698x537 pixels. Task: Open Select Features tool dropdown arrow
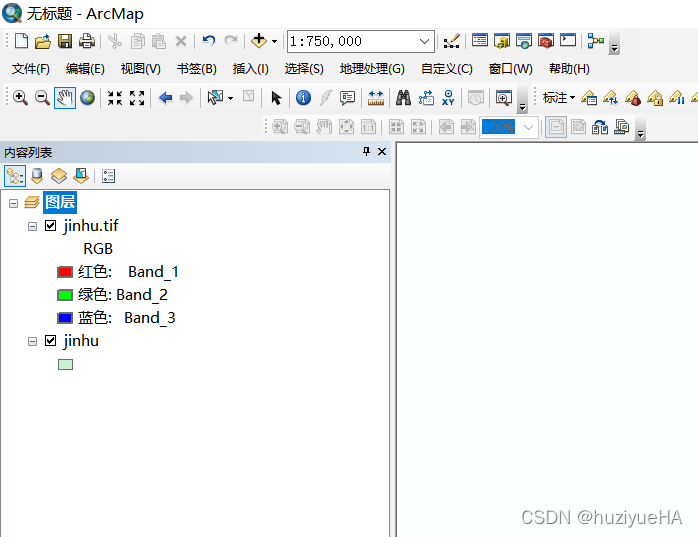pyautogui.click(x=230, y=98)
